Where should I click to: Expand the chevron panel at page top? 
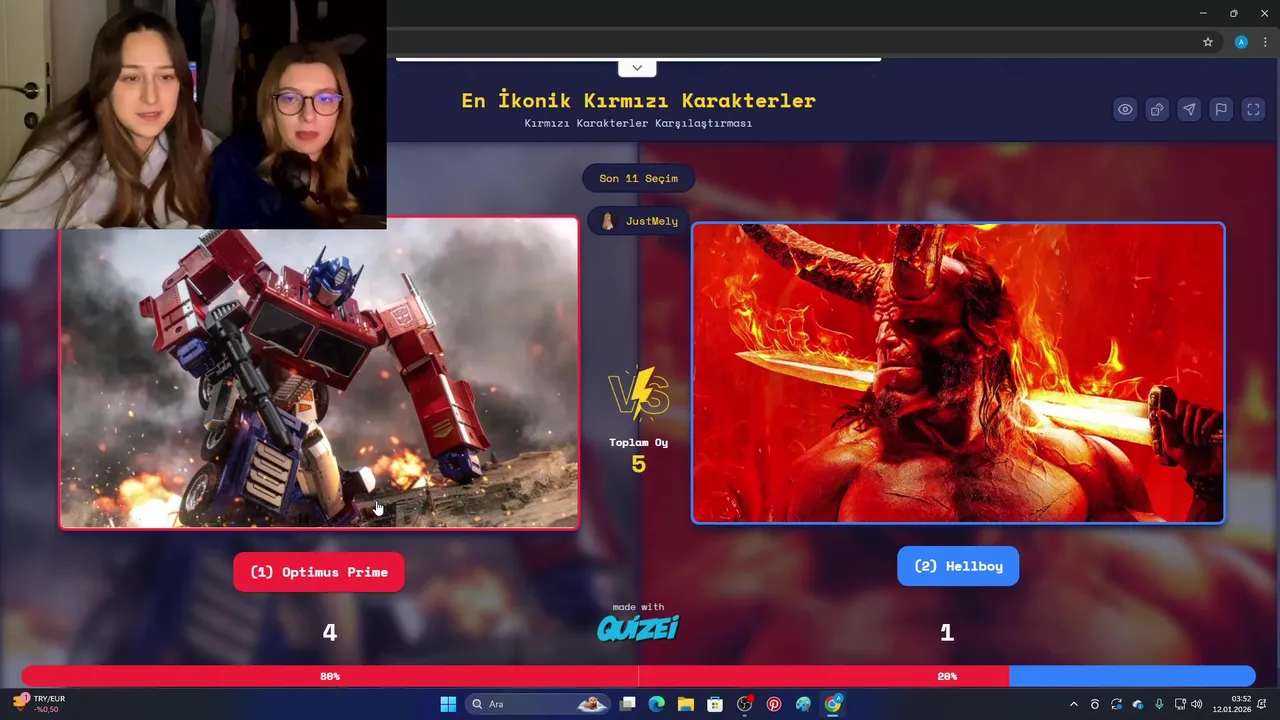[x=637, y=68]
